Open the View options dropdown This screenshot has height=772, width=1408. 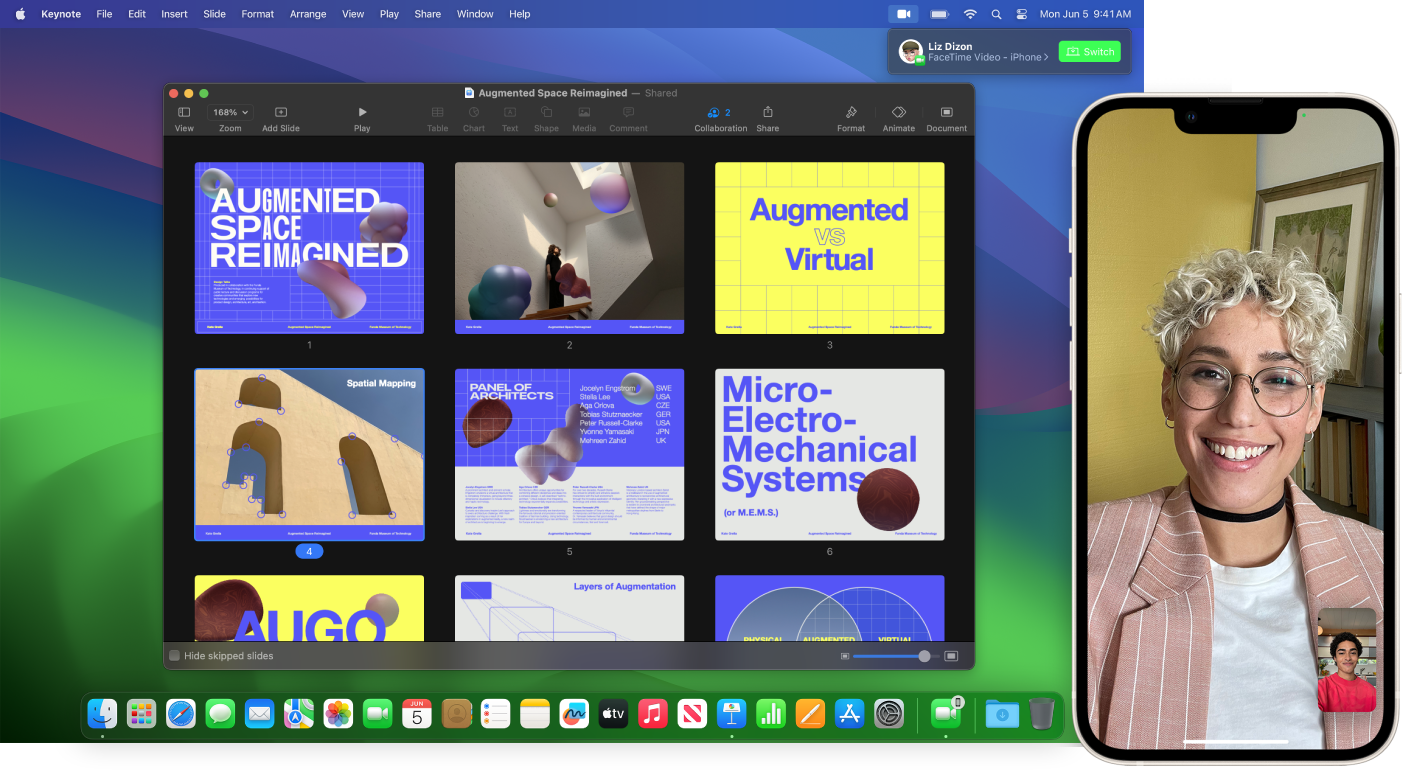[184, 112]
